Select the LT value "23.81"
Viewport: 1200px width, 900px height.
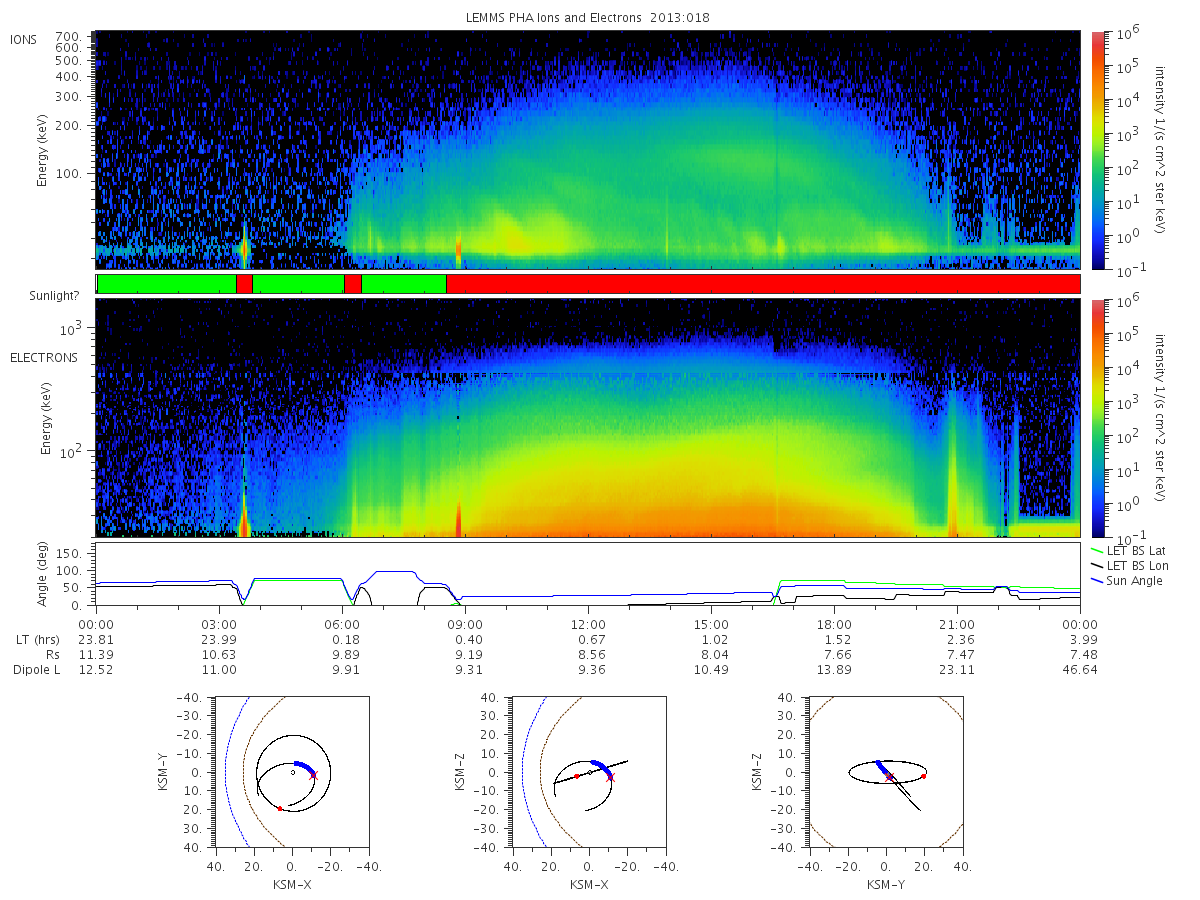(x=97, y=640)
